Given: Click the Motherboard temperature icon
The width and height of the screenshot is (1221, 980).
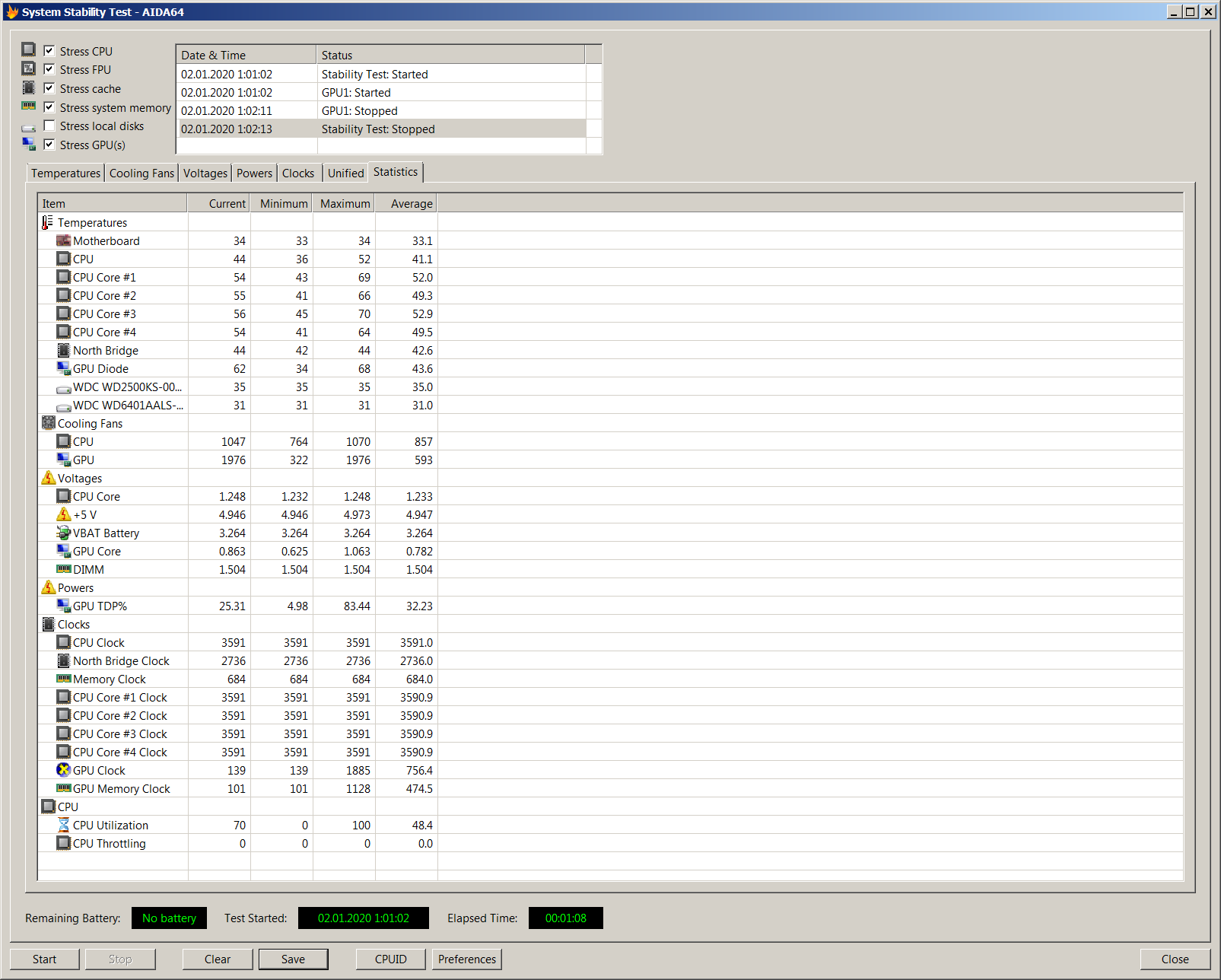Looking at the screenshot, I should pyautogui.click(x=64, y=240).
